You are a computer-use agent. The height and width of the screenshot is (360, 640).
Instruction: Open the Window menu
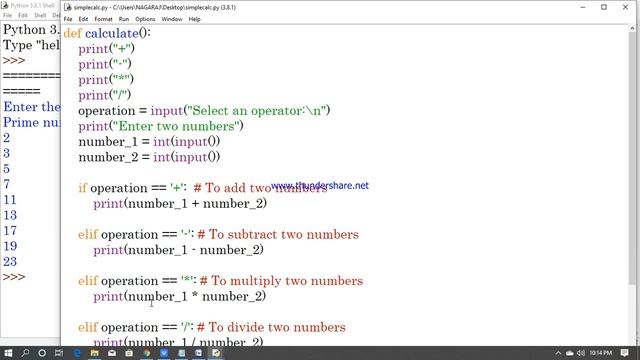(172, 19)
